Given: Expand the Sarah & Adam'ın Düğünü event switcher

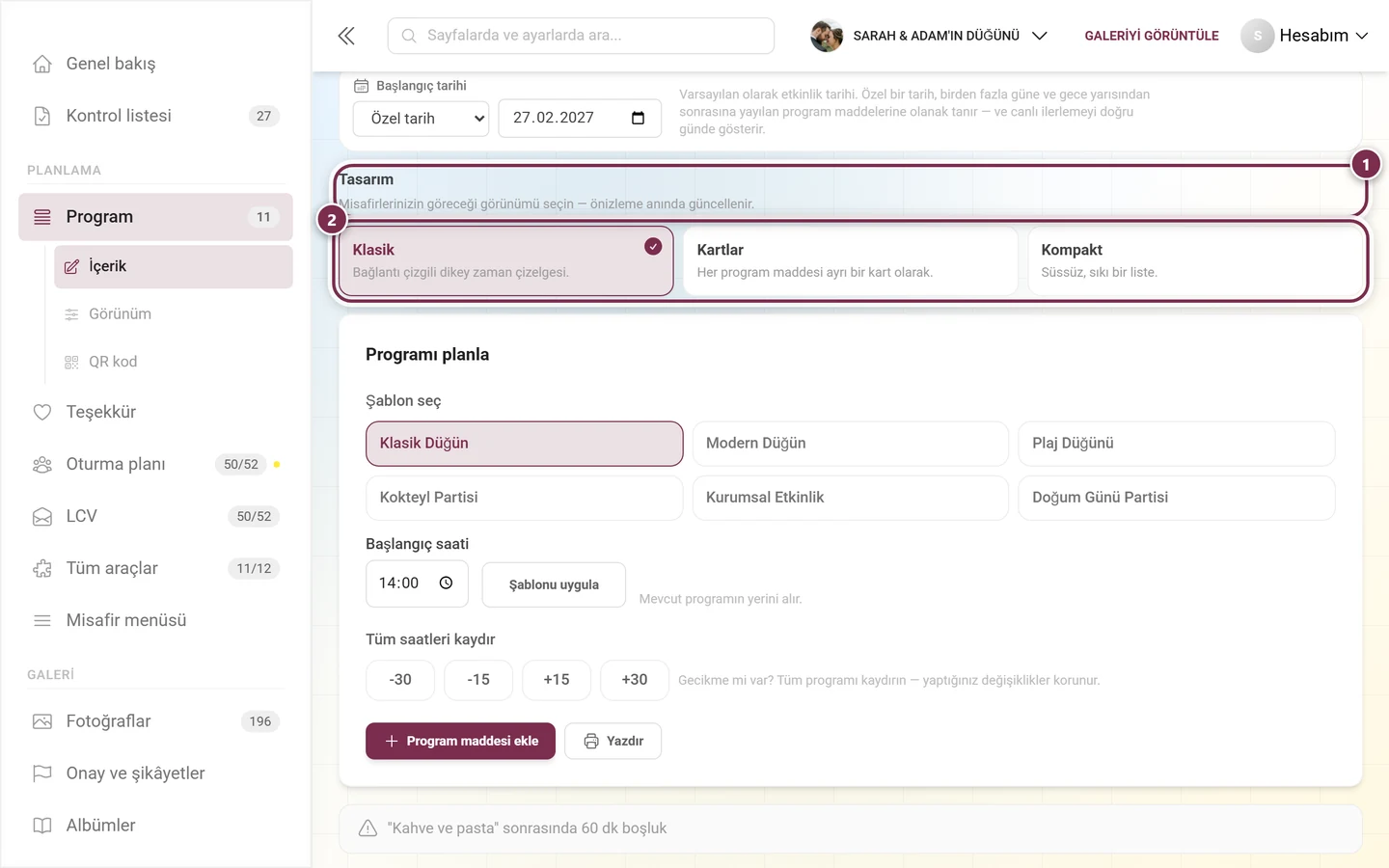Looking at the screenshot, I should click(929, 36).
